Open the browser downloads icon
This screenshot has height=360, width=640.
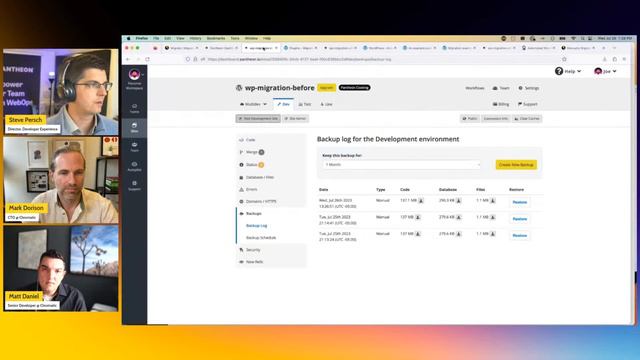point(605,59)
